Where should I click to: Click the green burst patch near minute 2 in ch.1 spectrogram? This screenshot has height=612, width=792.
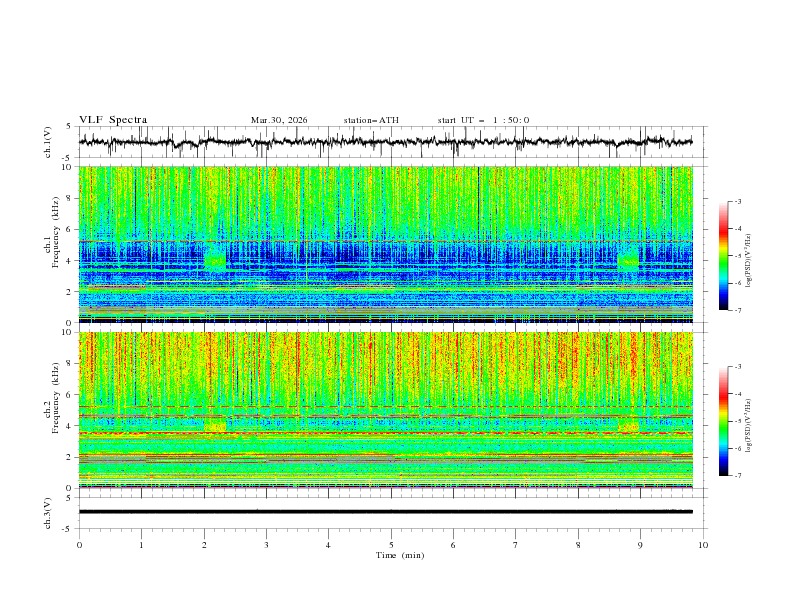click(x=215, y=260)
